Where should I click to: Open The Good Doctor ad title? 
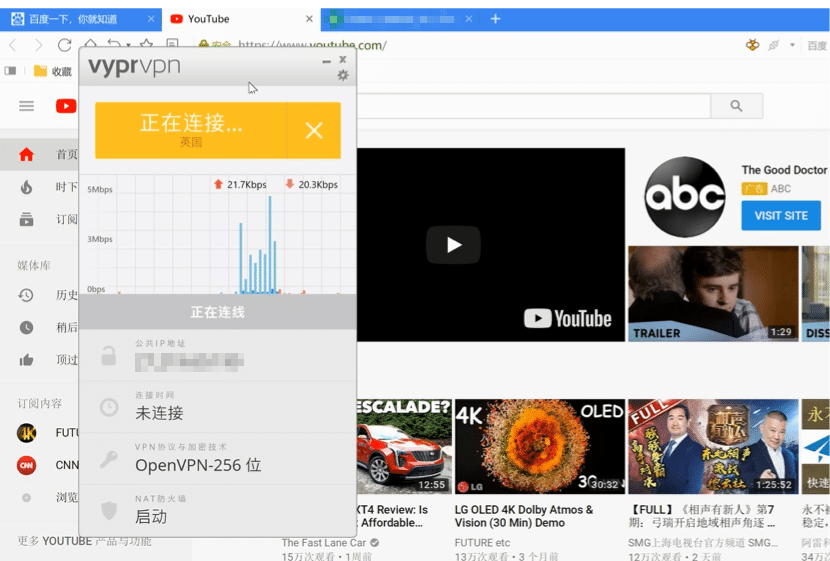click(784, 170)
